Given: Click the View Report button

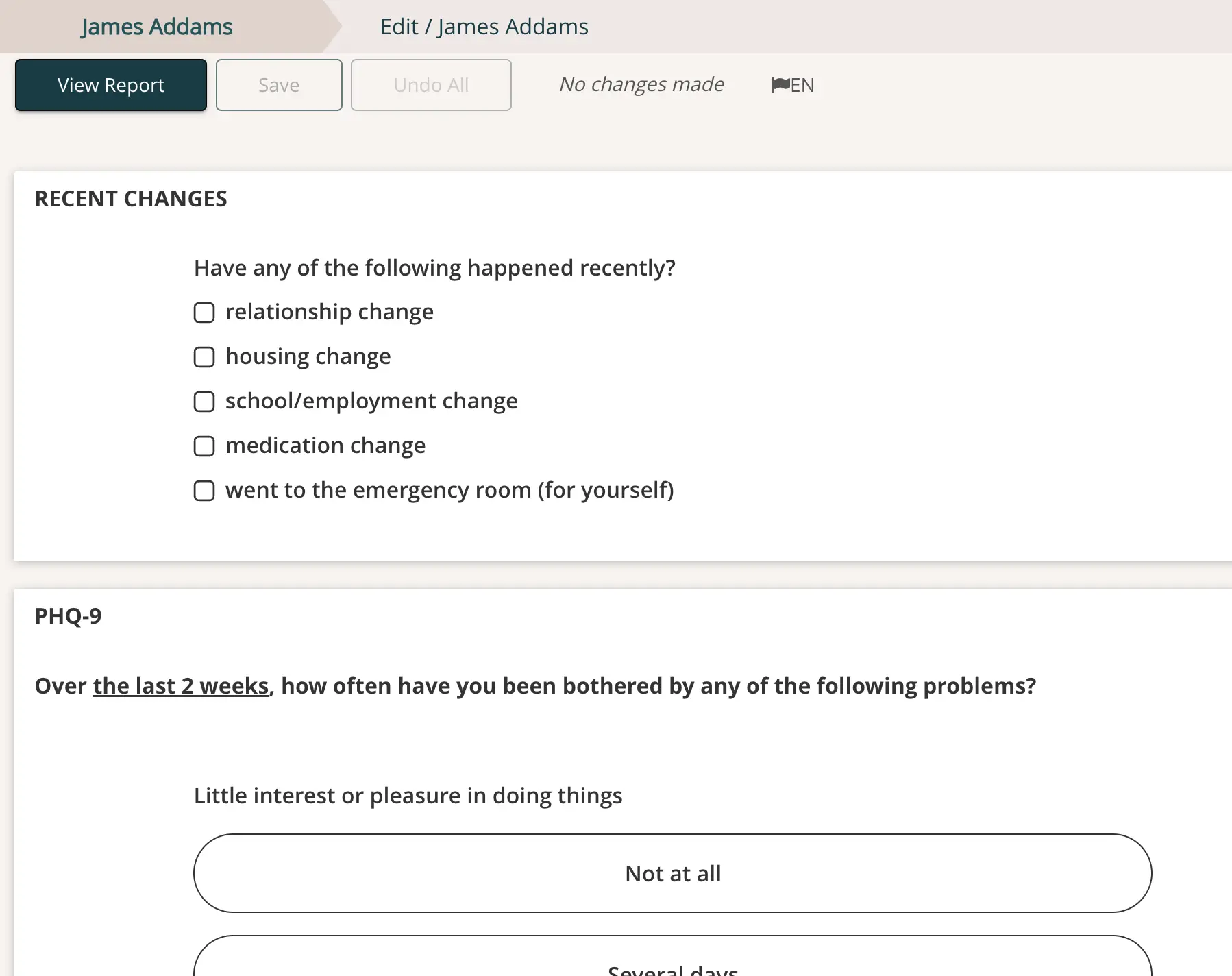Looking at the screenshot, I should click(110, 85).
